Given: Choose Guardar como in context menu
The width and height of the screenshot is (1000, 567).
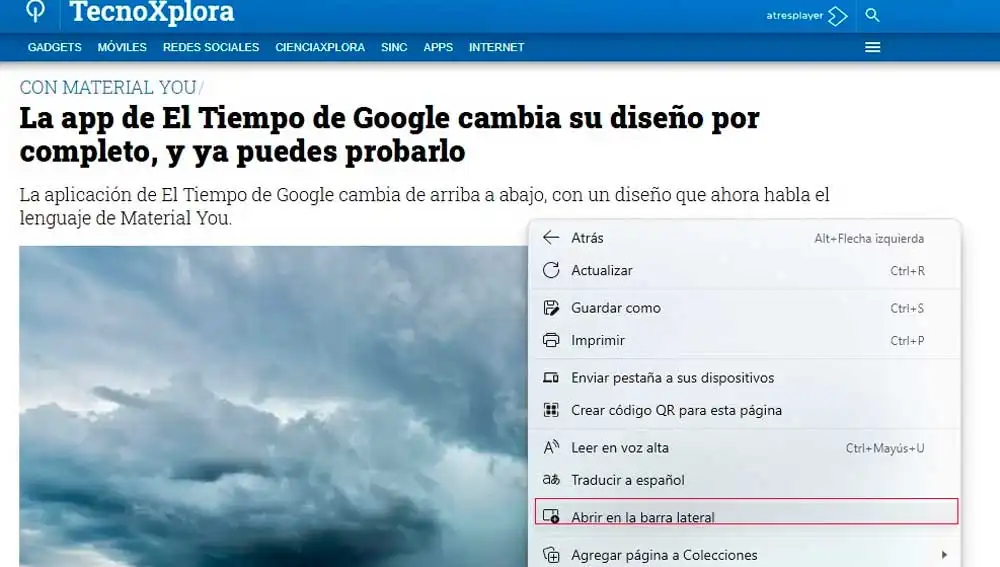Looking at the screenshot, I should click(744, 308).
